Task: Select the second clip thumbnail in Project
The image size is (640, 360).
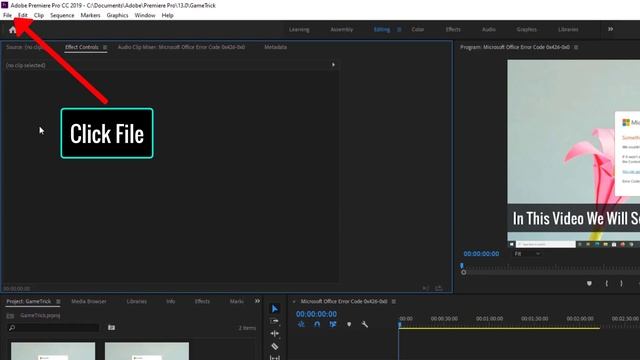Action: coord(147,351)
